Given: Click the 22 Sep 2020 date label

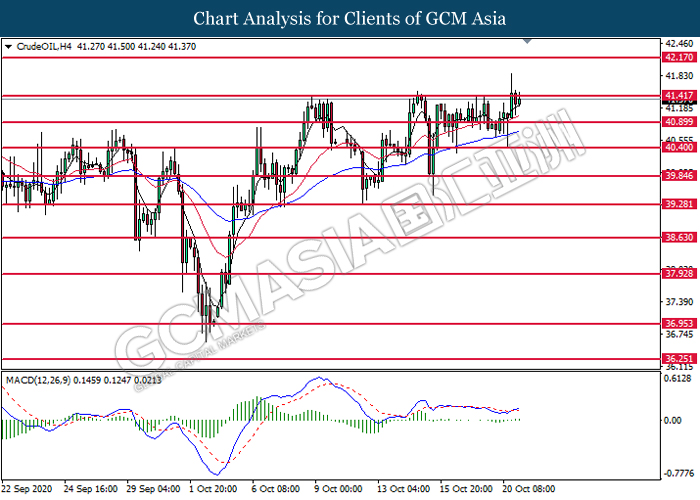Looking at the screenshot, I should point(27,489).
